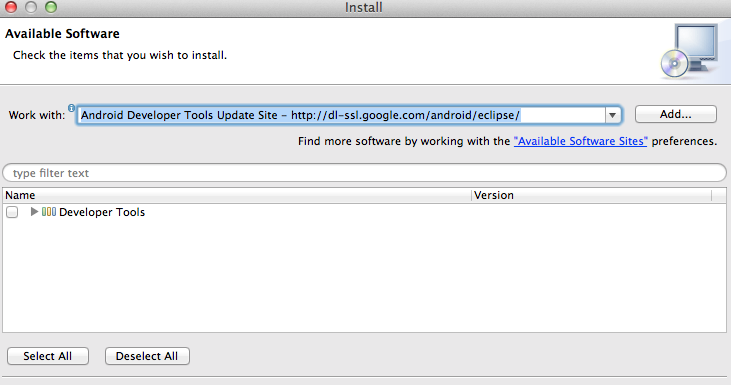The height and width of the screenshot is (385, 731).
Task: Click the Developer Tools category icon
Action: click(49, 212)
